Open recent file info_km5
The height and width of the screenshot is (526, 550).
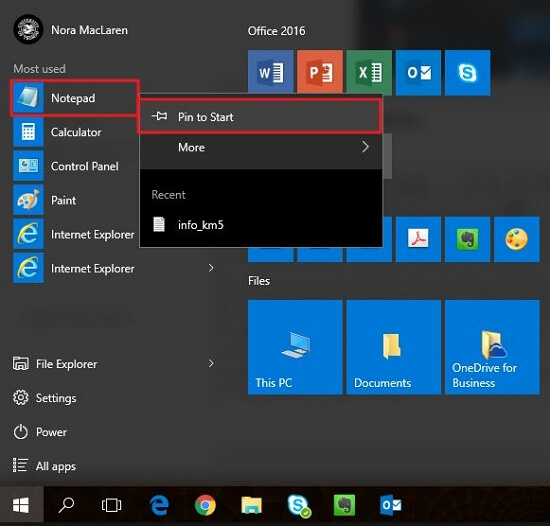pyautogui.click(x=261, y=224)
